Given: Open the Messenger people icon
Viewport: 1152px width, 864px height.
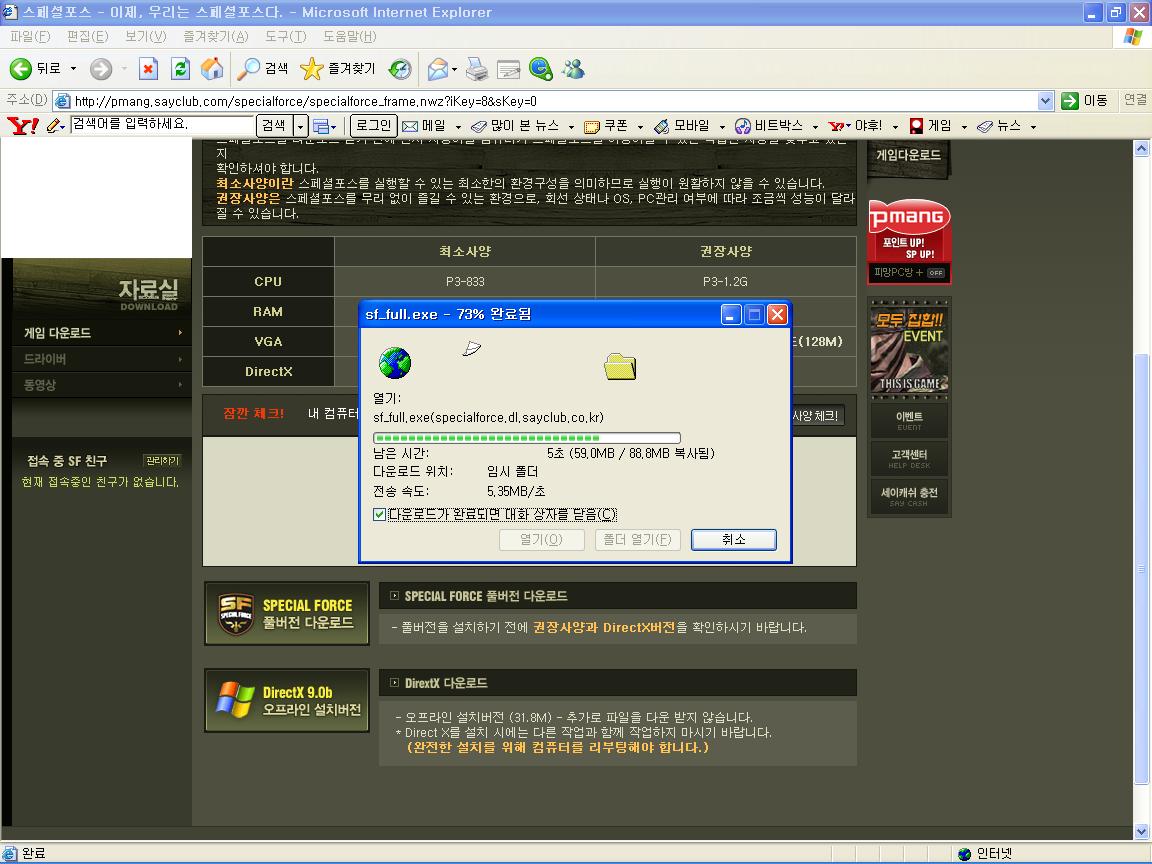Looking at the screenshot, I should (573, 69).
